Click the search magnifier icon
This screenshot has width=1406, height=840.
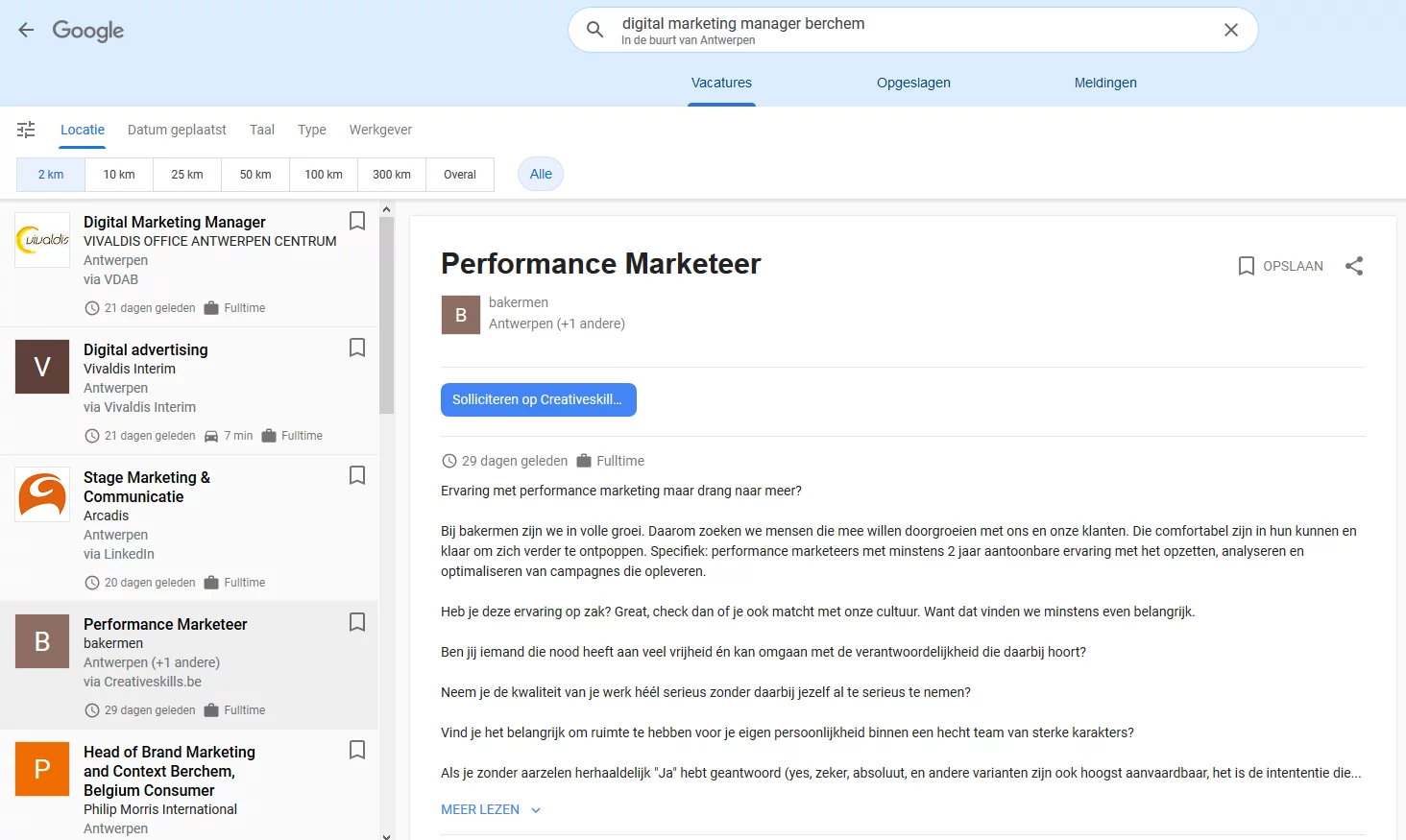pos(595,30)
